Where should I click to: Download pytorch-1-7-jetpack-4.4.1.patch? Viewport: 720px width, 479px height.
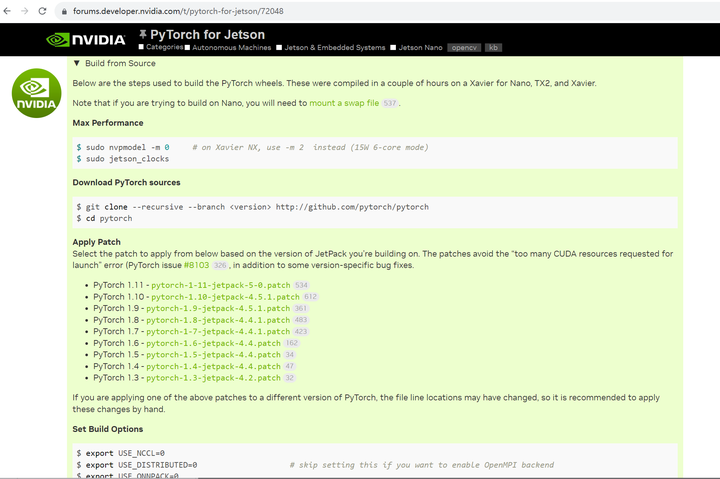218,332
